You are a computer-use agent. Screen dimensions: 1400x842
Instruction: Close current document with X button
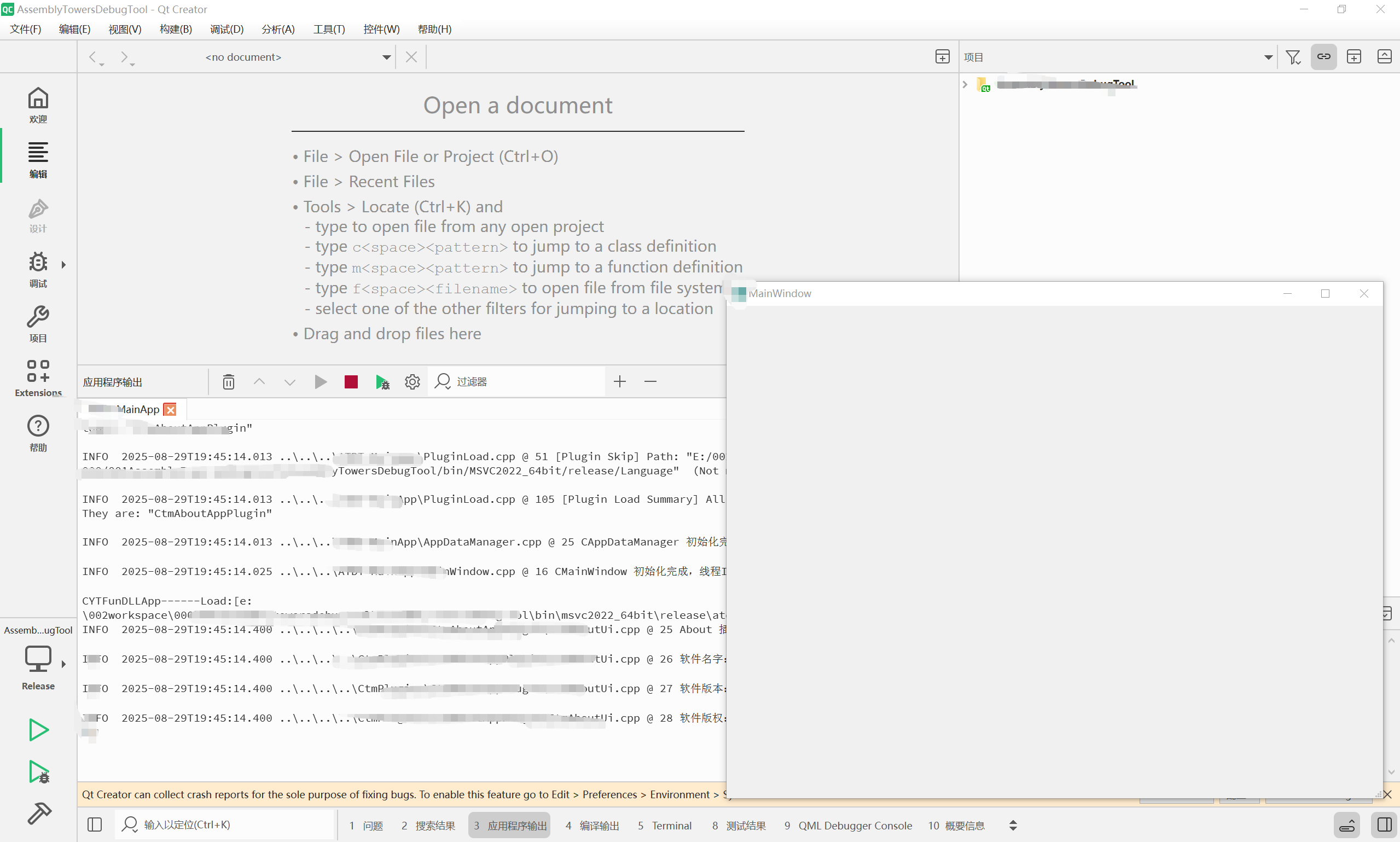[x=411, y=57]
